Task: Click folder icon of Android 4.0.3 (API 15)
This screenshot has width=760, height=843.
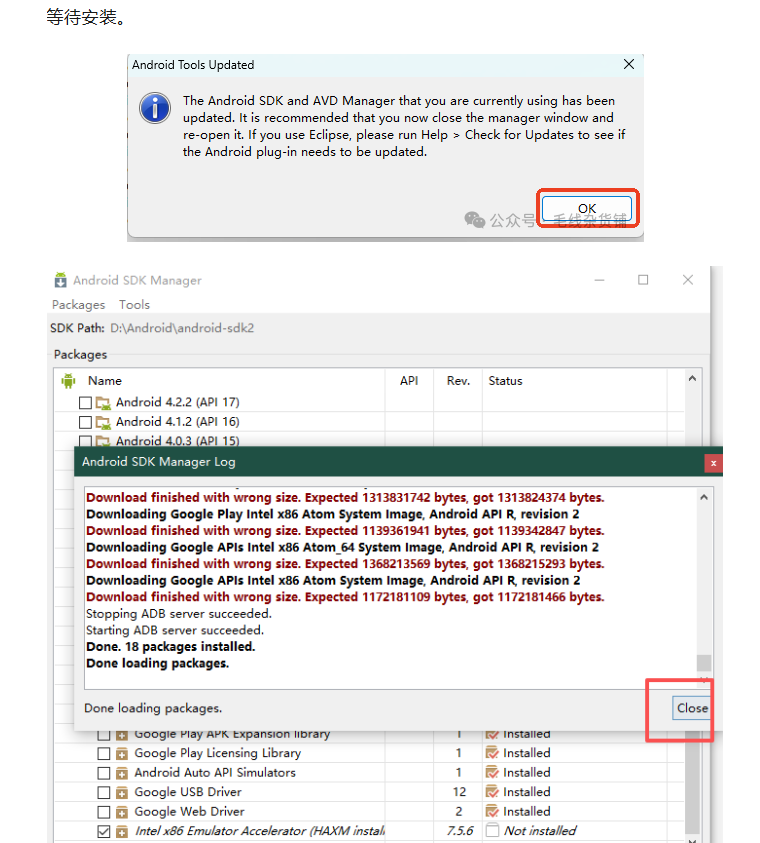Action: pyautogui.click(x=103, y=441)
